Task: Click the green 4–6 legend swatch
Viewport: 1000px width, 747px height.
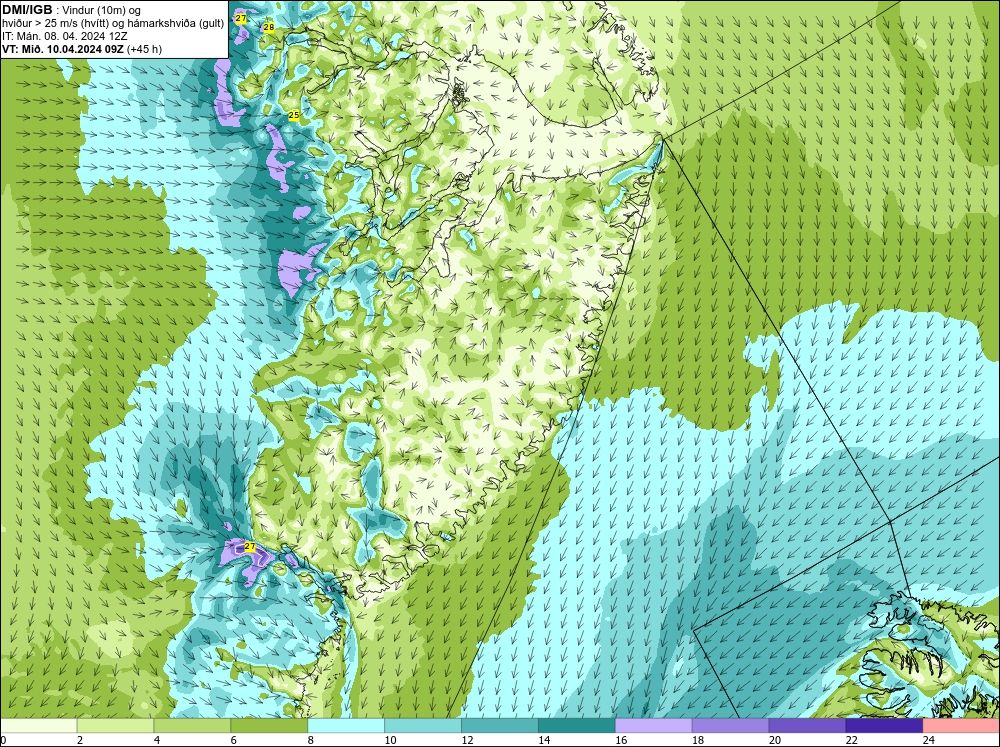Action: [x=192, y=726]
